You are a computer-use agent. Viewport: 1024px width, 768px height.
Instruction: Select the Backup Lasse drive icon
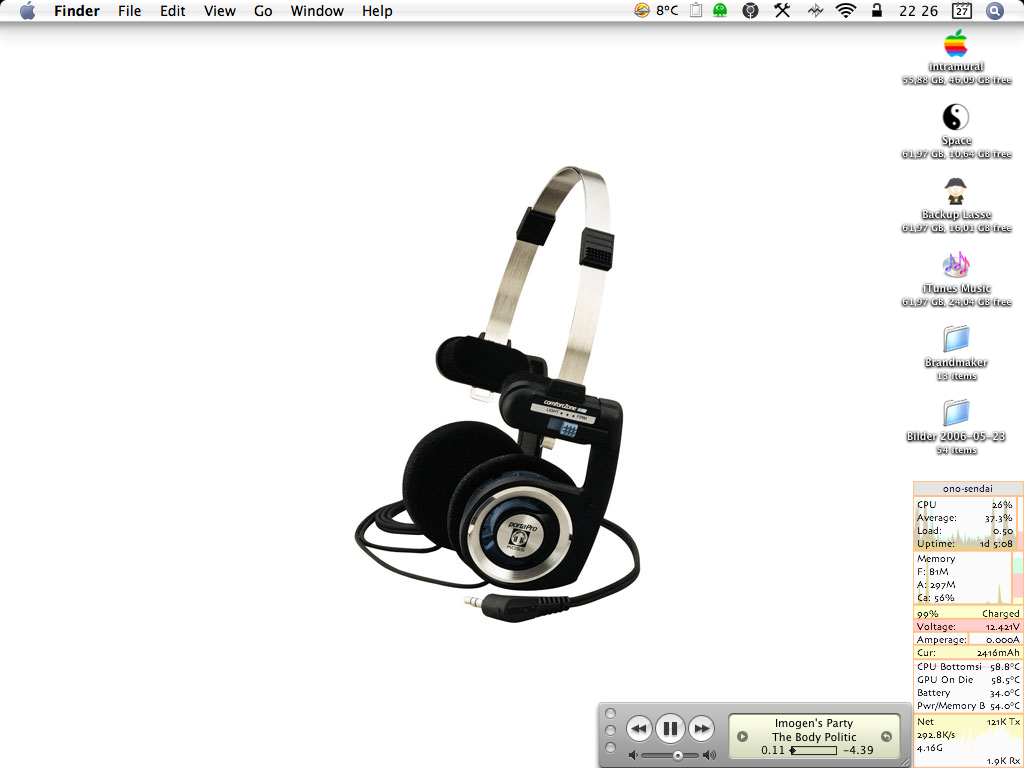tap(955, 191)
